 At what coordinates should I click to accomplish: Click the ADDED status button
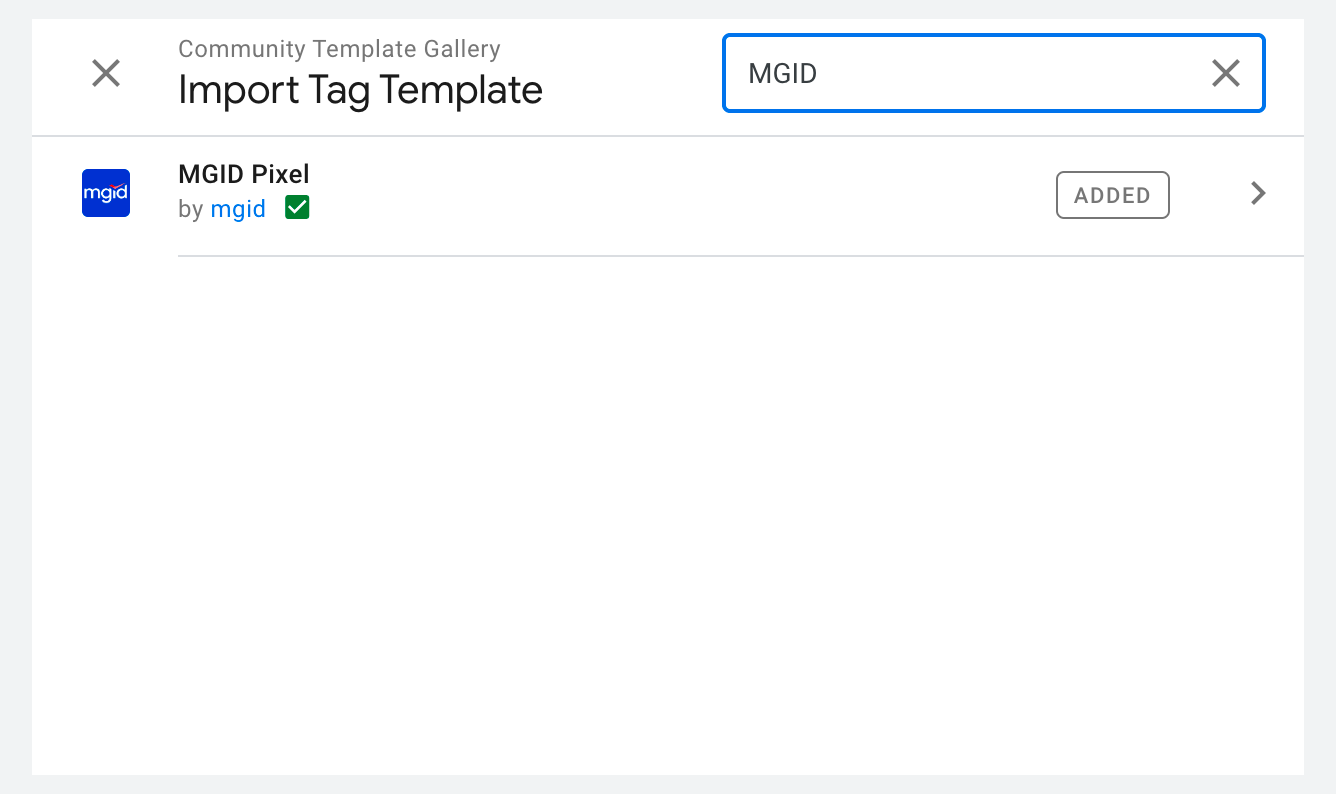tap(1113, 195)
